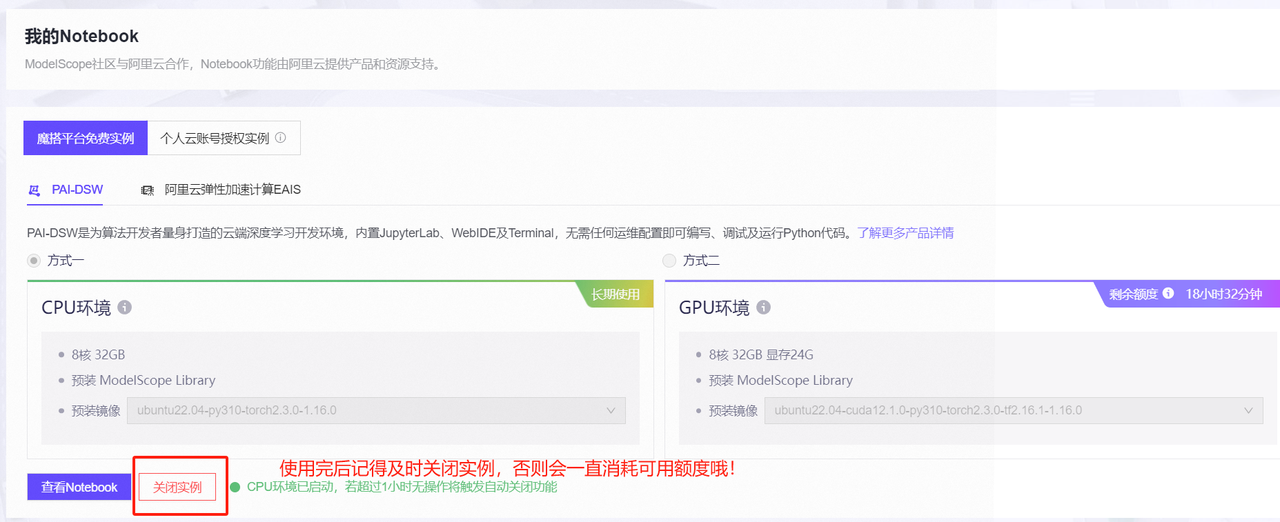The height and width of the screenshot is (522, 1280).
Task: Switch to 个人云账号授权实例 tab
Action: point(215,139)
